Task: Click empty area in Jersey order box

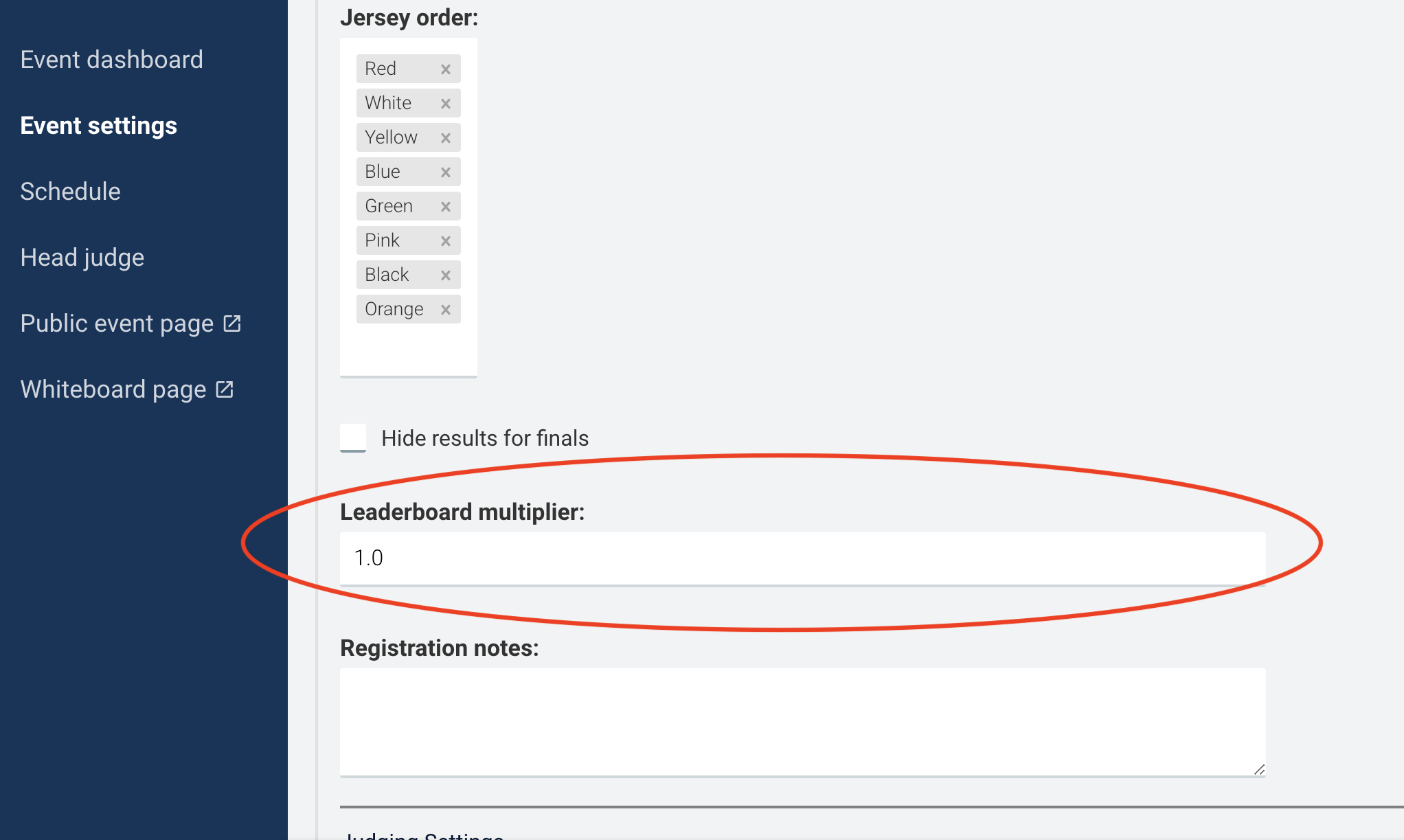Action: (409, 349)
